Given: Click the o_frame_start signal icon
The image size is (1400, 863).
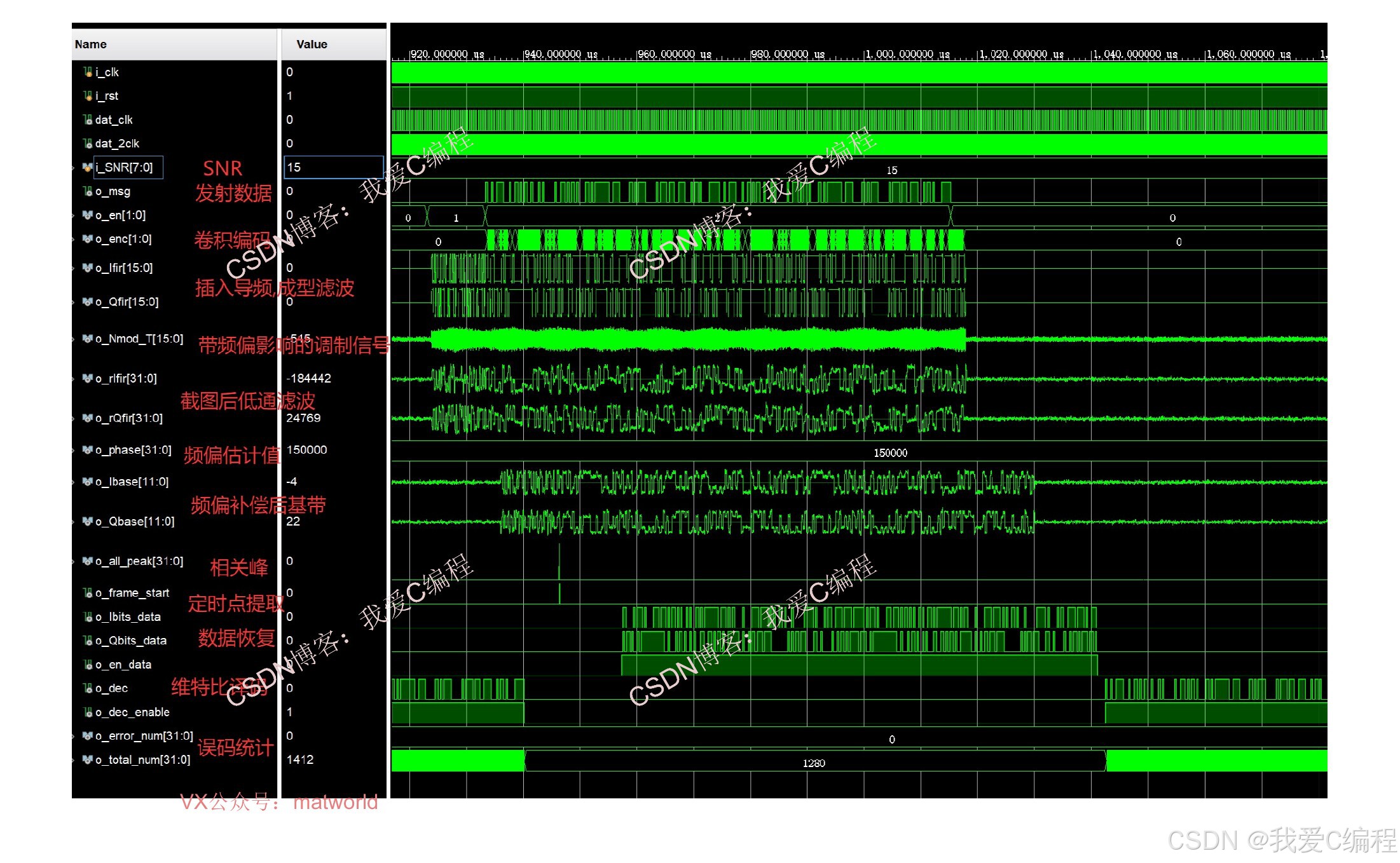Looking at the screenshot, I should point(88,593).
